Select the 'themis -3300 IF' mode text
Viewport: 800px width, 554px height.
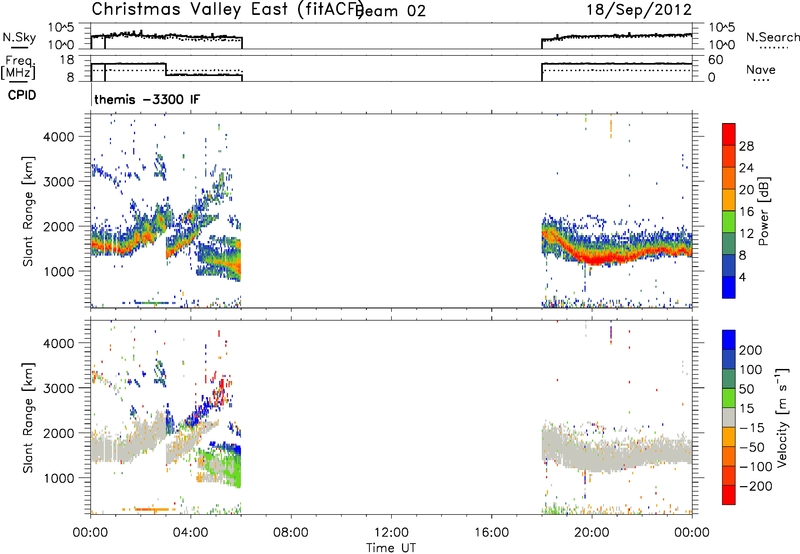tap(147, 99)
